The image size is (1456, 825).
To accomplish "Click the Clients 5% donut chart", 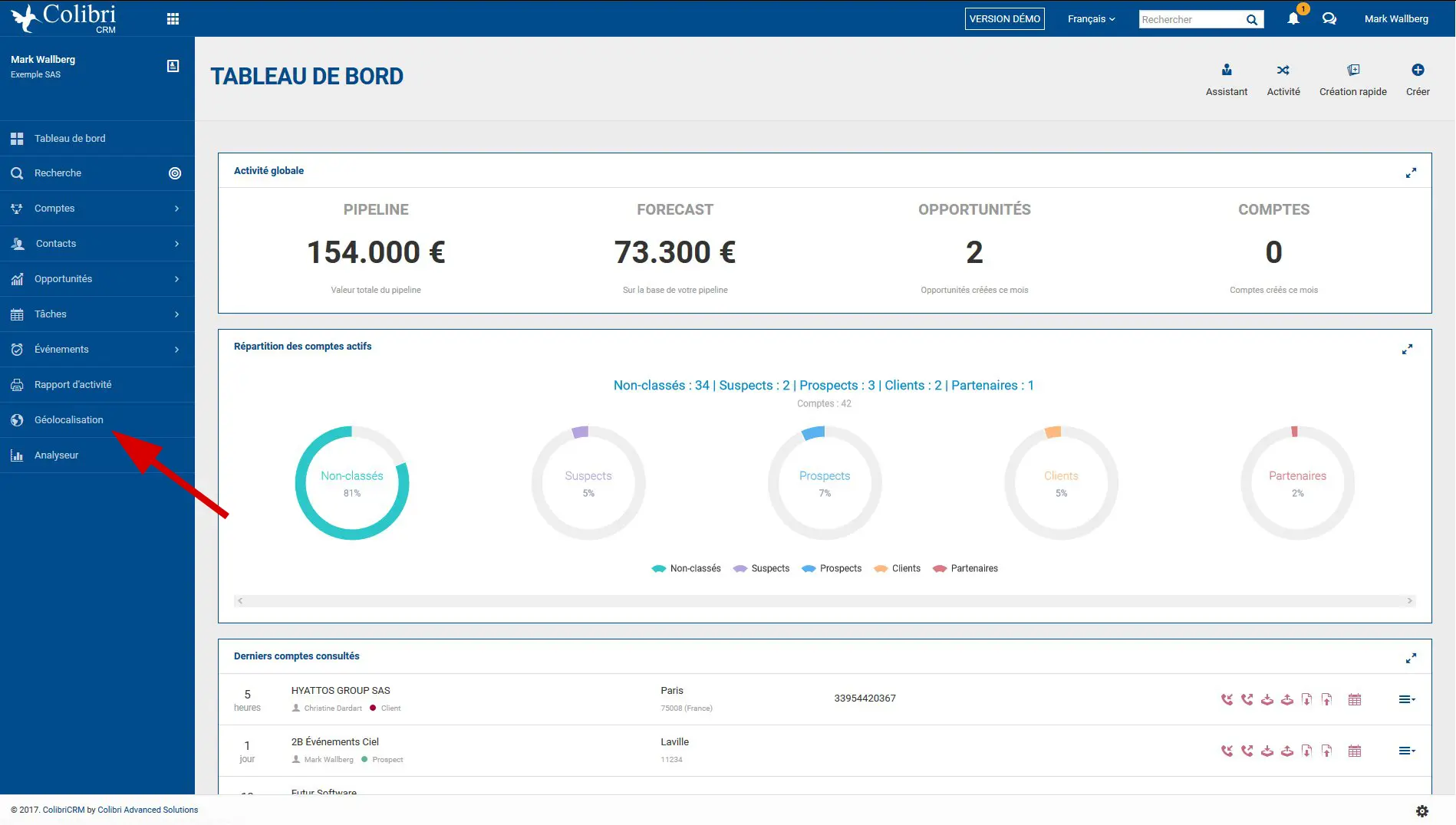I will pos(1061,483).
